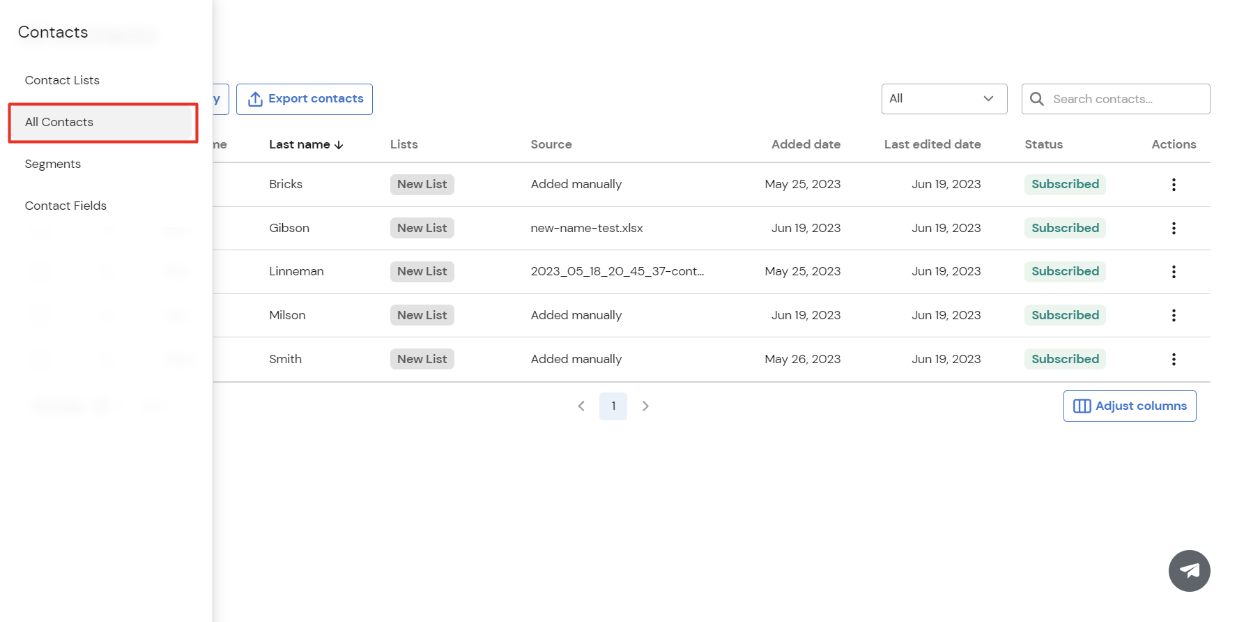Image resolution: width=1252 pixels, height=622 pixels.
Task: Click the magnifier icon in the search field
Action: click(1037, 98)
